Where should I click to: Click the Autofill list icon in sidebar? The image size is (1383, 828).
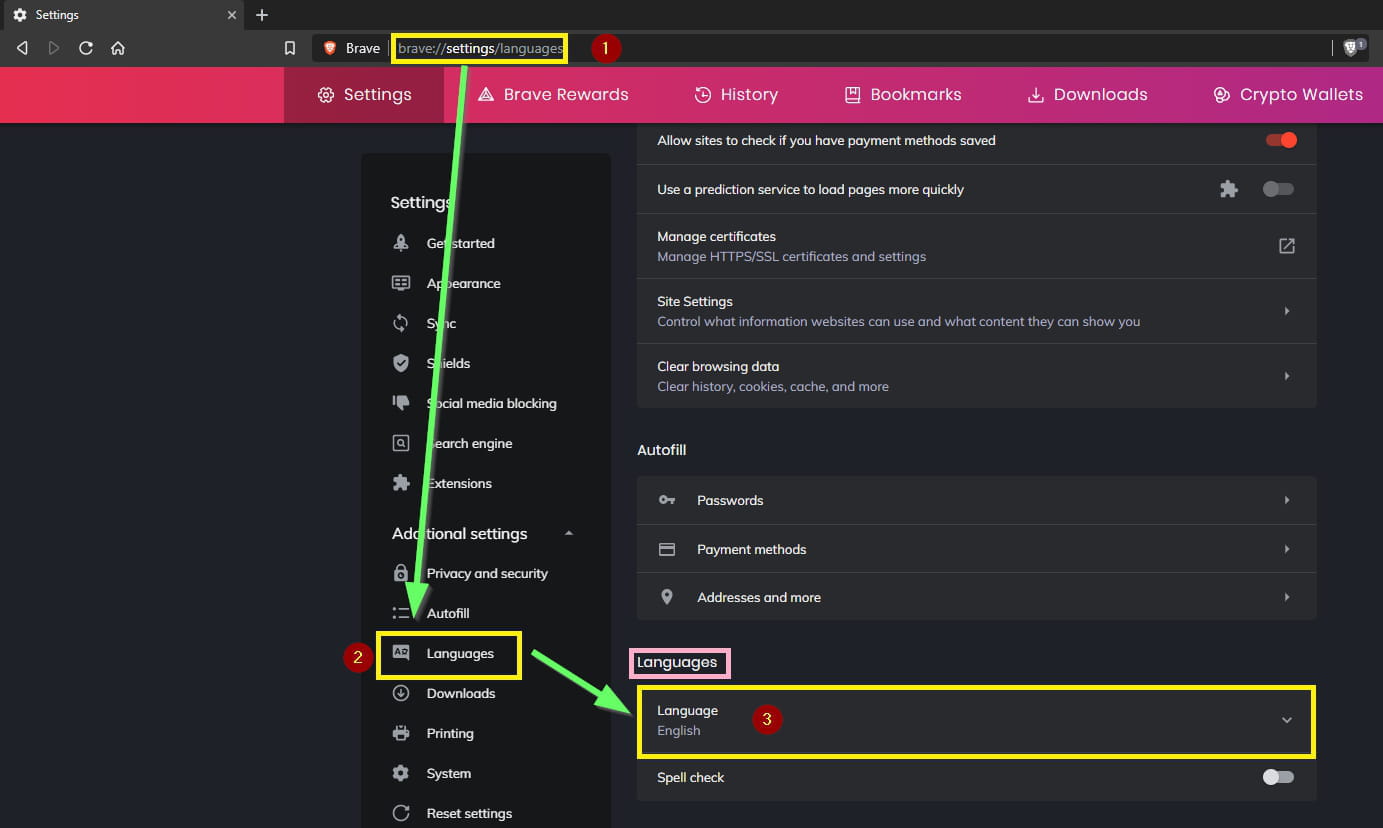click(401, 613)
